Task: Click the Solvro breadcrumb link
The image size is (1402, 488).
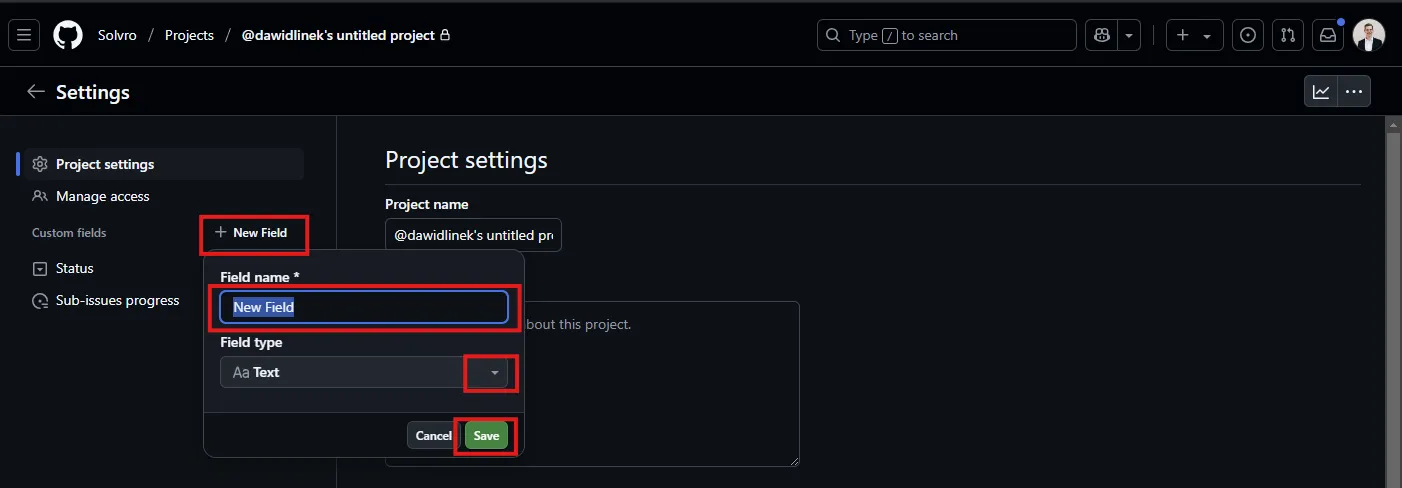Action: (x=117, y=35)
